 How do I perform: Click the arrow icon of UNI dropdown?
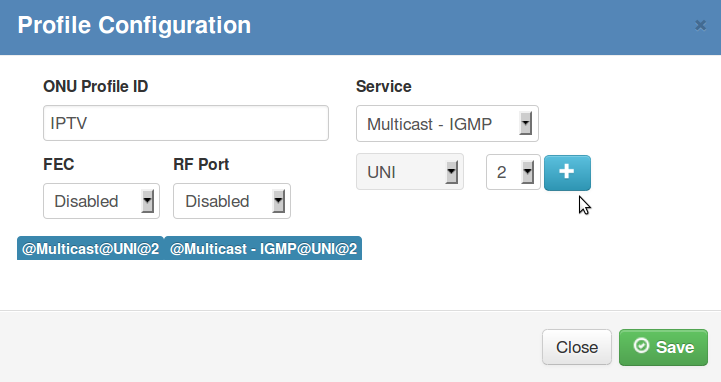tap(452, 172)
